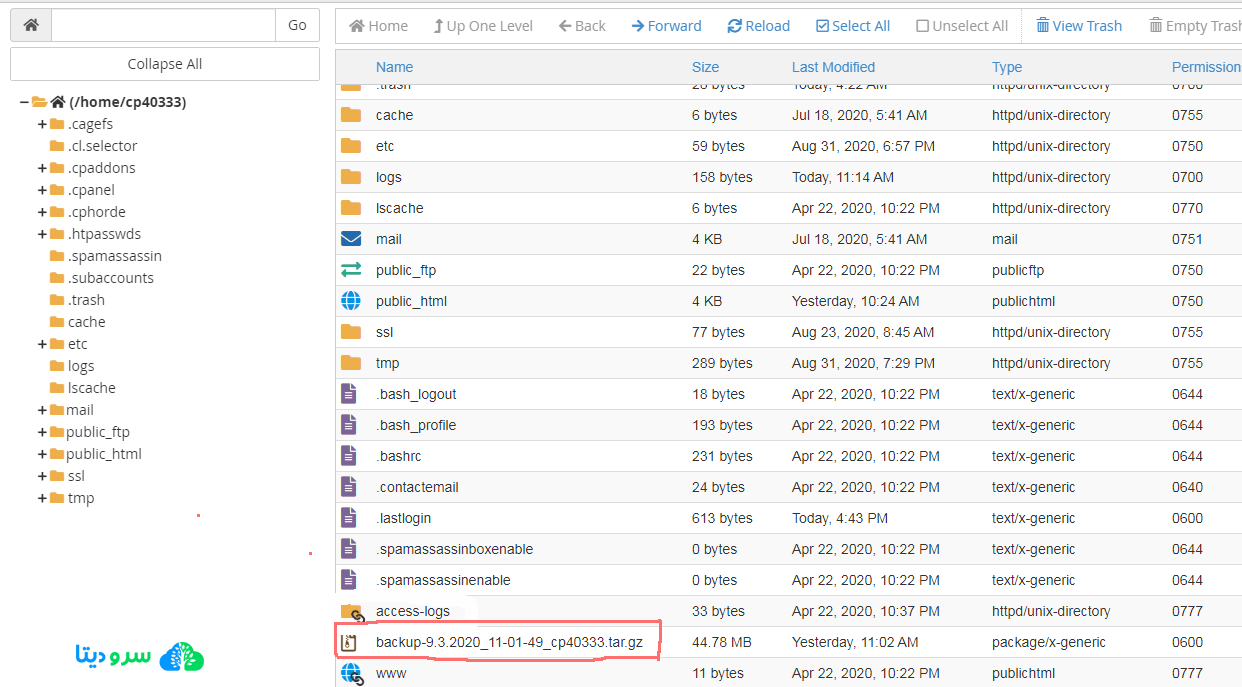Click the Go button
Viewport: 1242px width, 687px height.
[x=297, y=25]
